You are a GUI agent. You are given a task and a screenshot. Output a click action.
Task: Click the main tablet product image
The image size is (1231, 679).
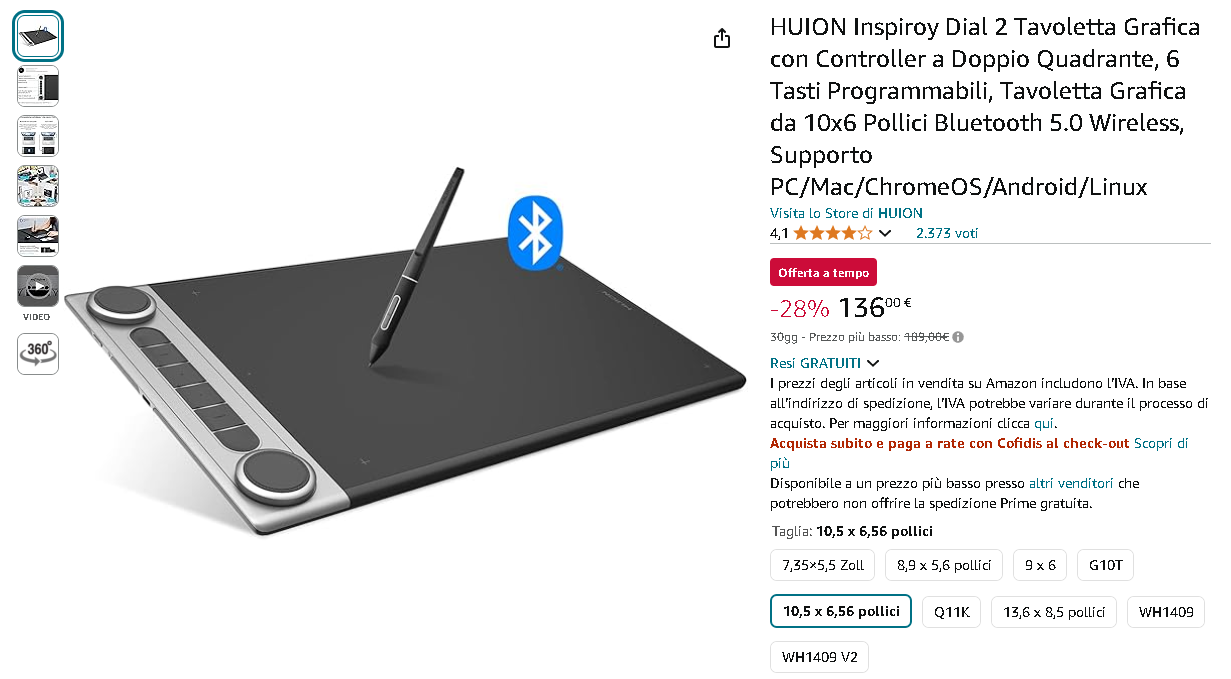click(405, 350)
